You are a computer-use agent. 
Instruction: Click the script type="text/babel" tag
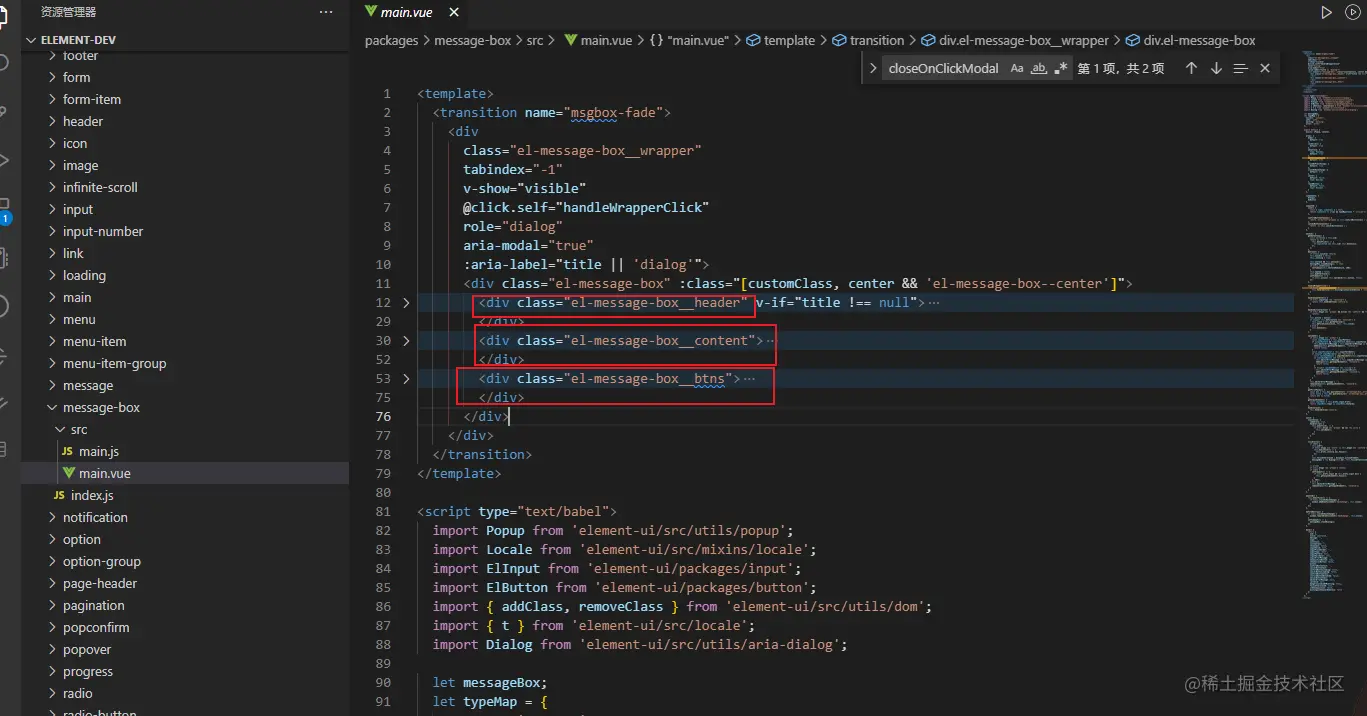pos(517,511)
